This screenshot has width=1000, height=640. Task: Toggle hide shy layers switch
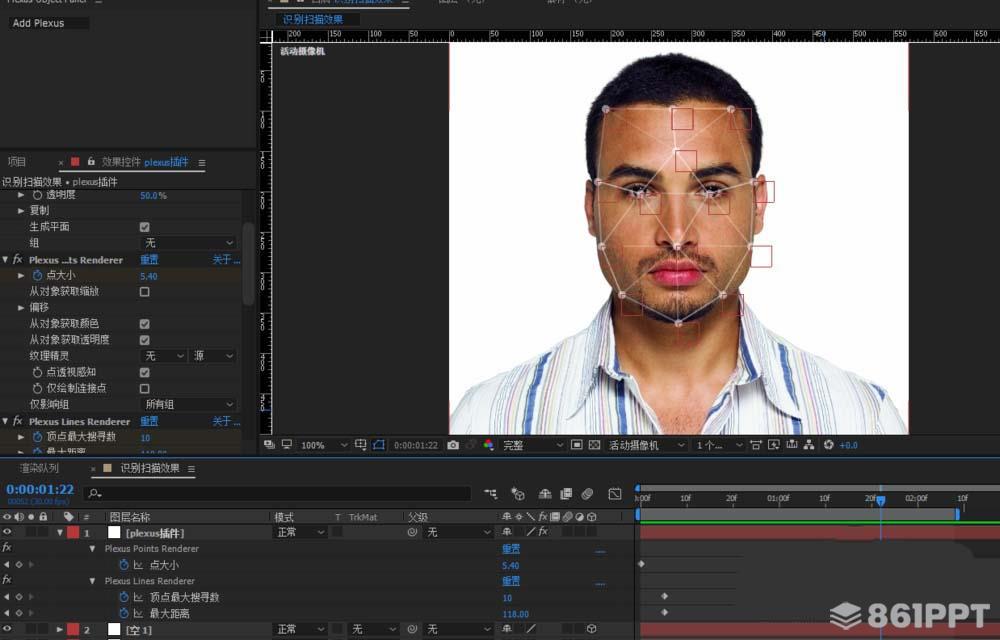point(545,493)
